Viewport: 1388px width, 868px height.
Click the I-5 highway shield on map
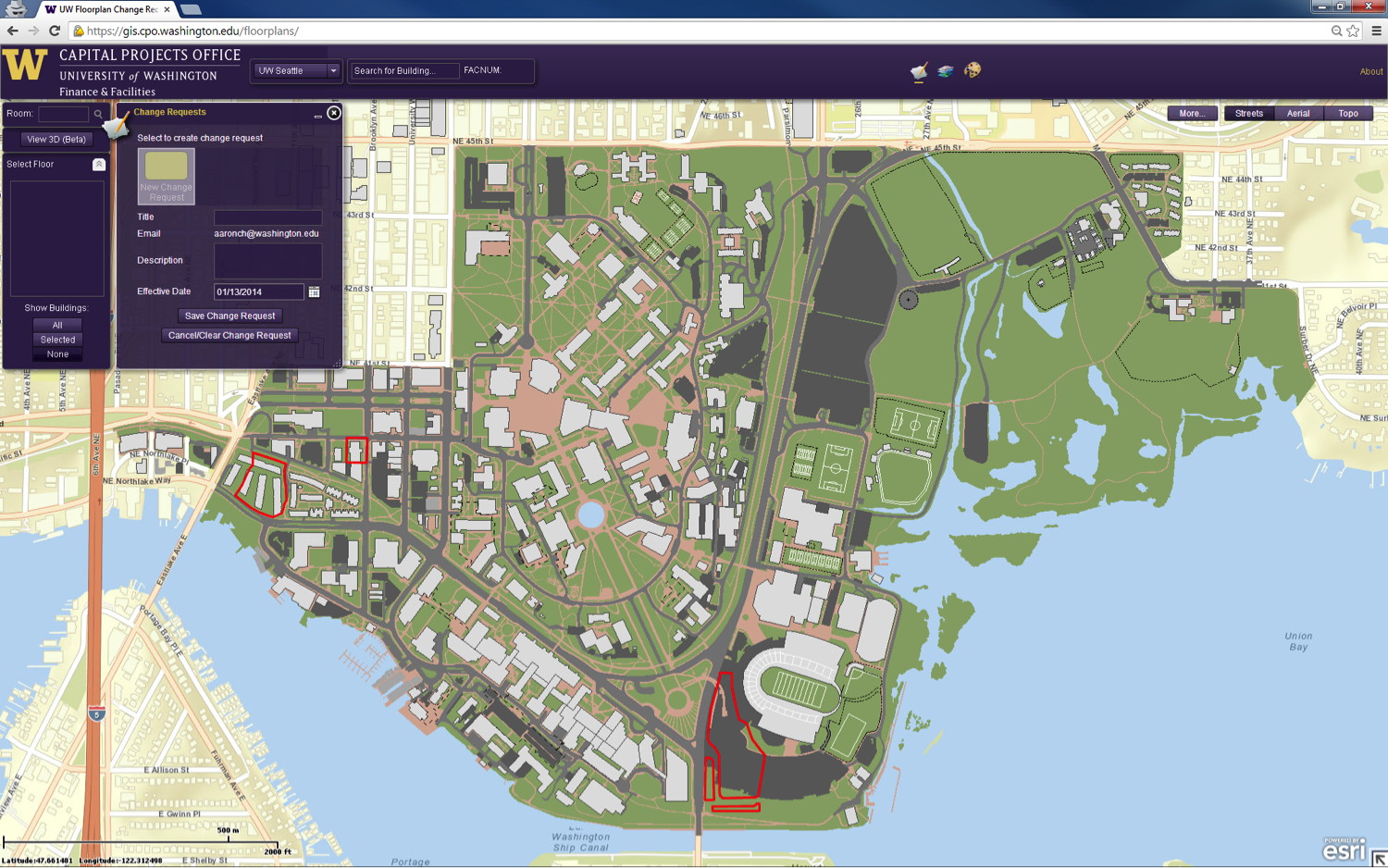tap(96, 713)
